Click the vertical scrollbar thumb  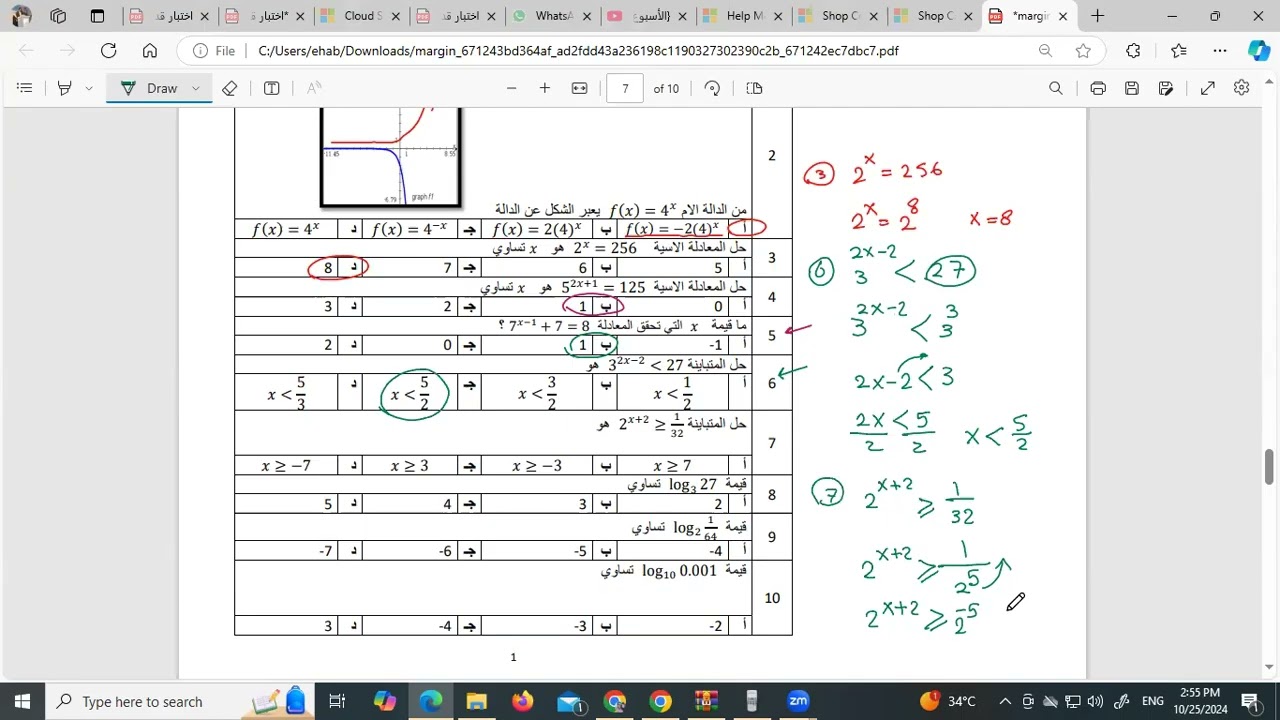pos(1269,465)
